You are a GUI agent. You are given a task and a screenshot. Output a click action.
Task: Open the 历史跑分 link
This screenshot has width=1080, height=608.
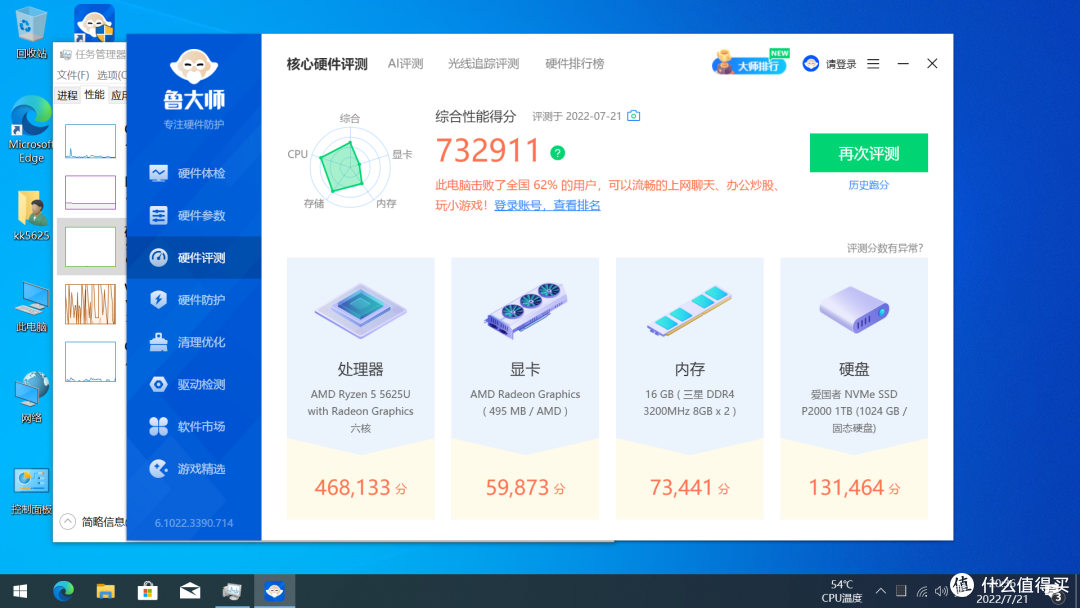coord(869,185)
